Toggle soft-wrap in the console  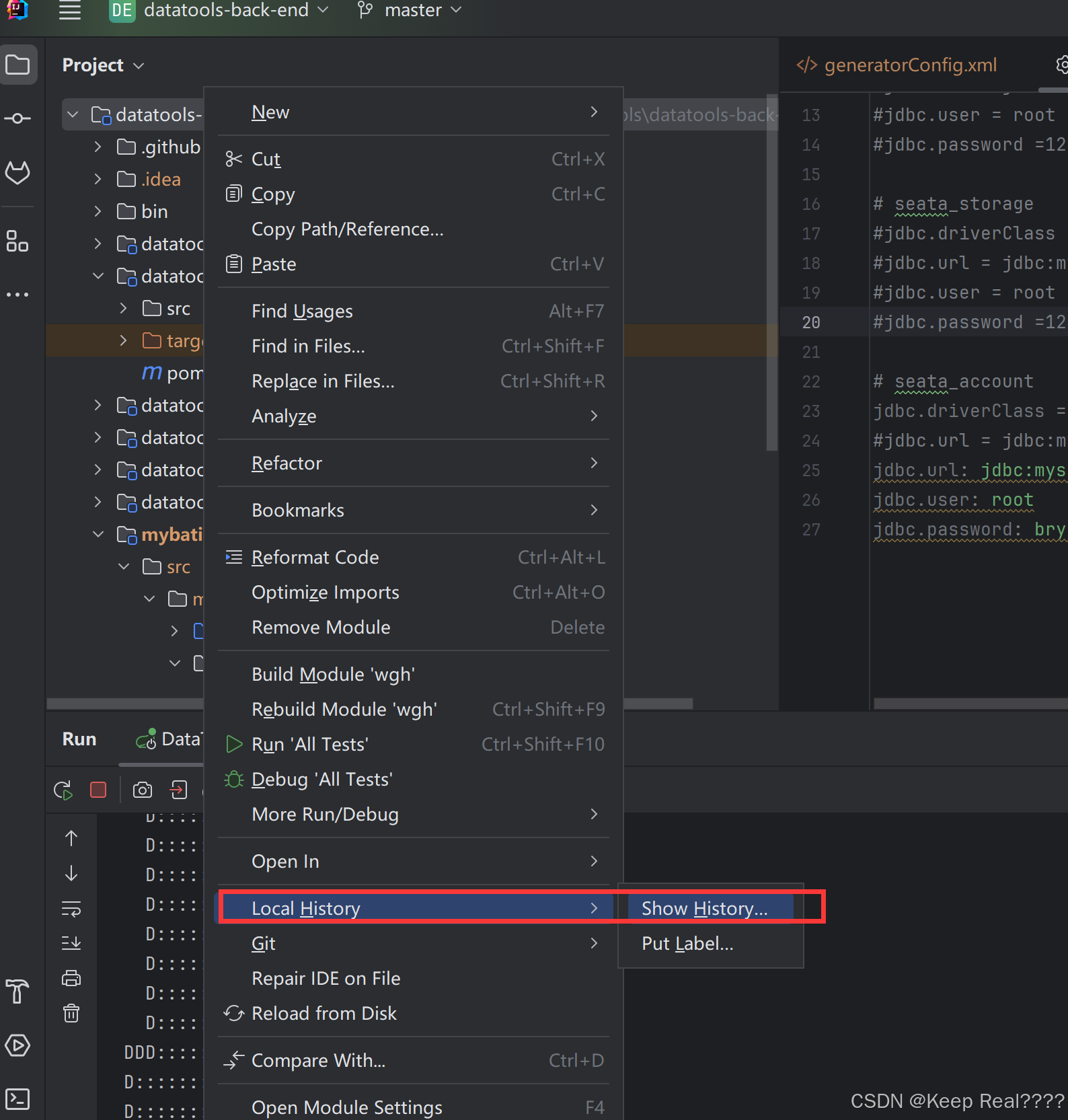pos(71,908)
